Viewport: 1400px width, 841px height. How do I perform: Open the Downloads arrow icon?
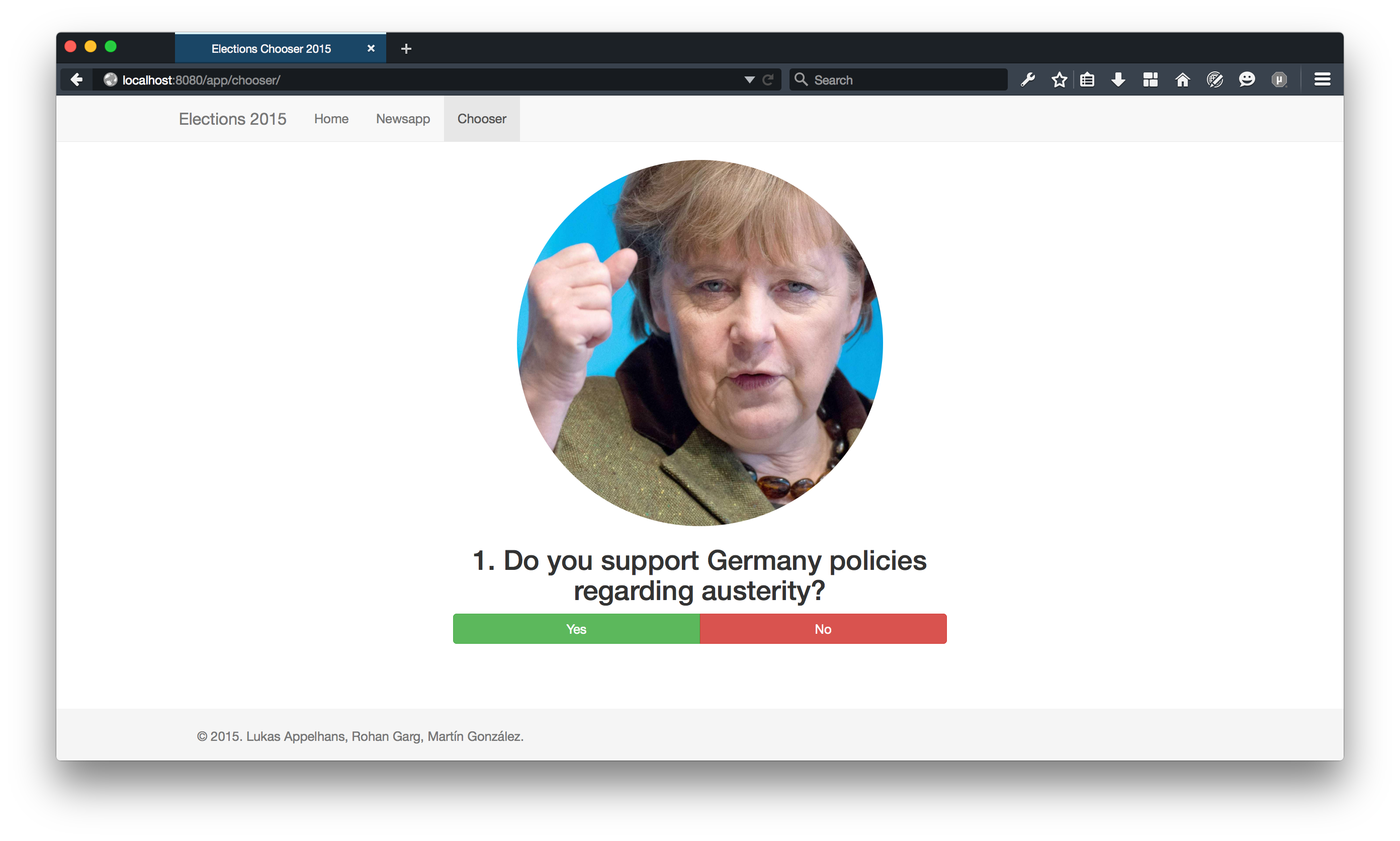(1118, 80)
